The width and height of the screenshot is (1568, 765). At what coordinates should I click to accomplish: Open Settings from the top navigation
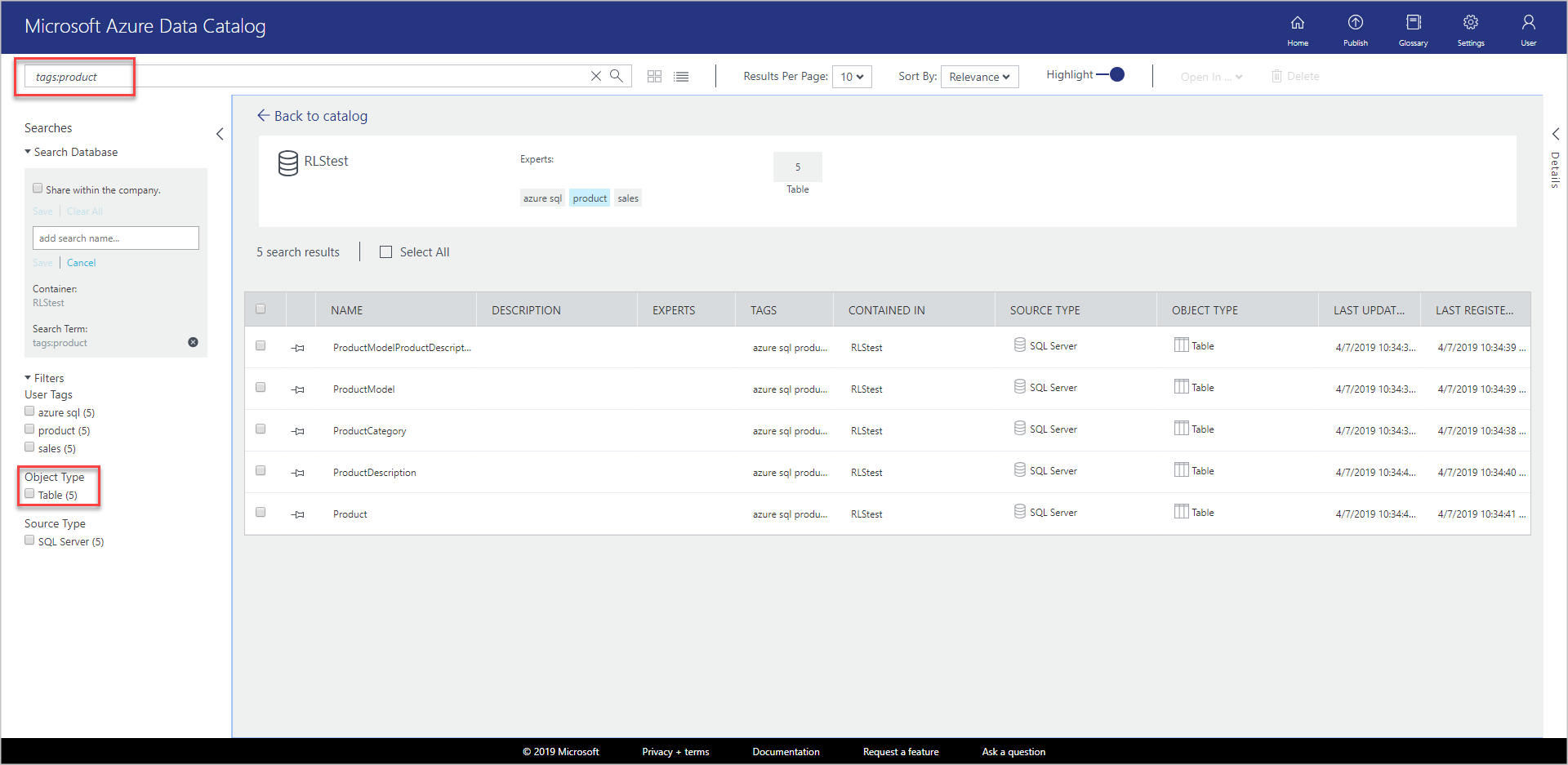(1470, 27)
